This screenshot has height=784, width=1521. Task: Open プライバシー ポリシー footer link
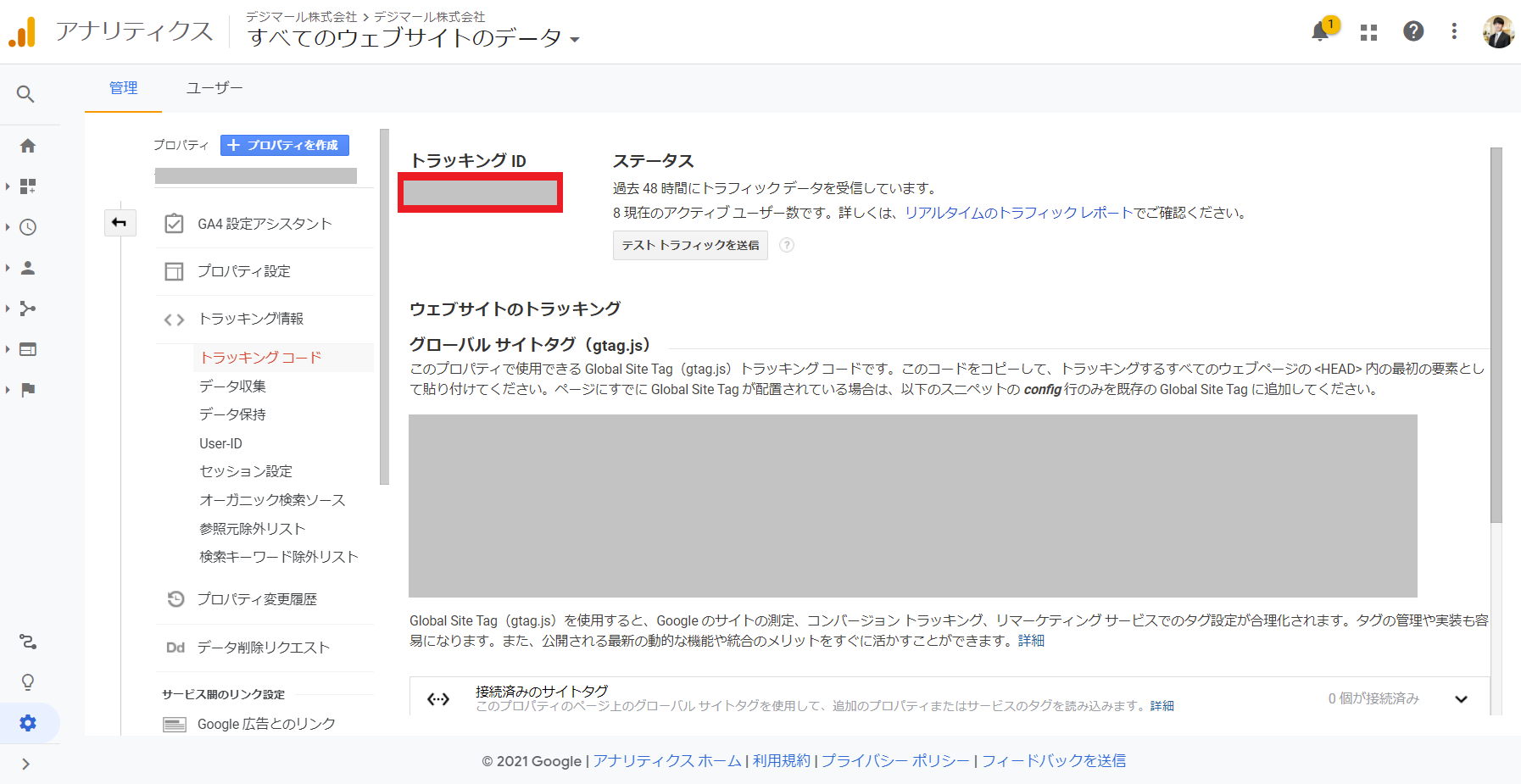pos(895,761)
